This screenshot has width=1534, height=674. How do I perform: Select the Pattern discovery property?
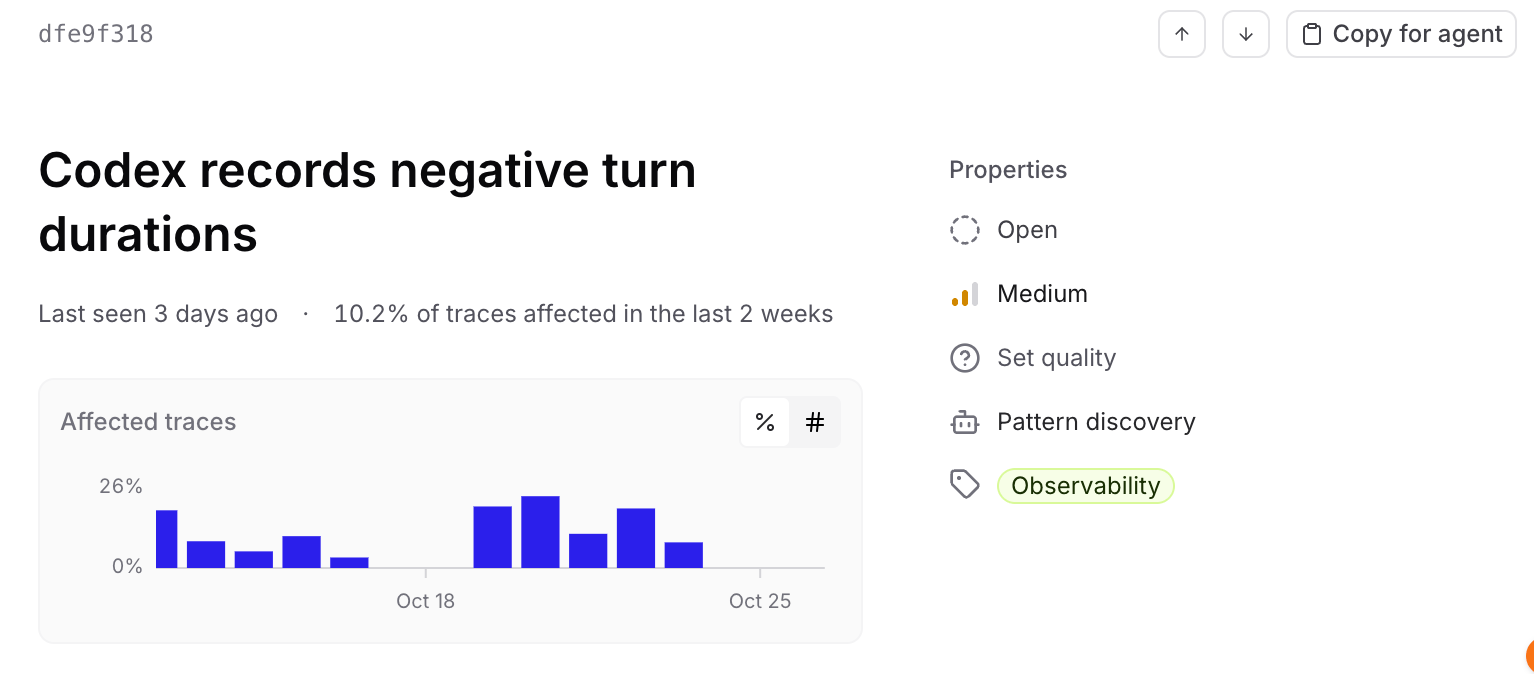point(1073,422)
